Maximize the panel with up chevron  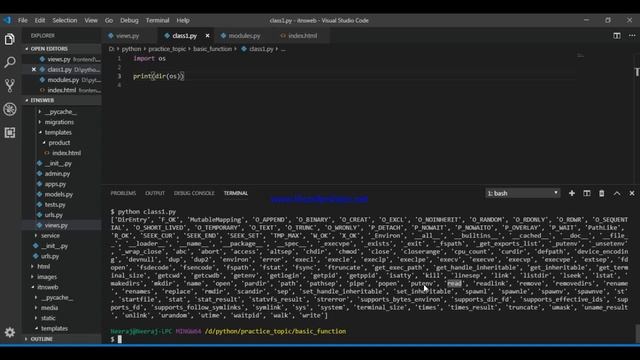point(617,193)
